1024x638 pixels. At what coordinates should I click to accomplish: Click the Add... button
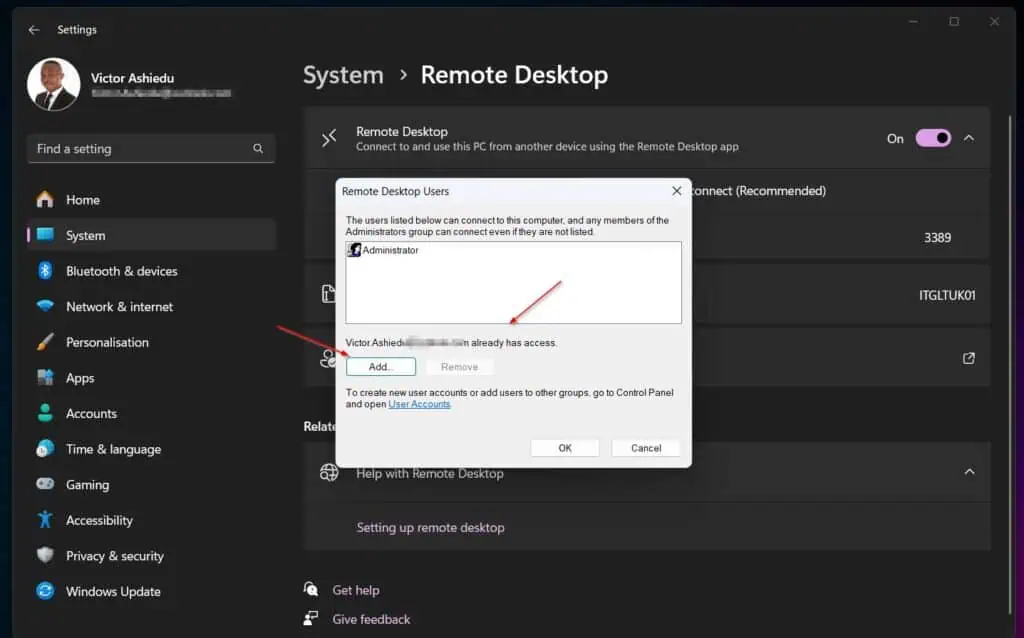(381, 367)
